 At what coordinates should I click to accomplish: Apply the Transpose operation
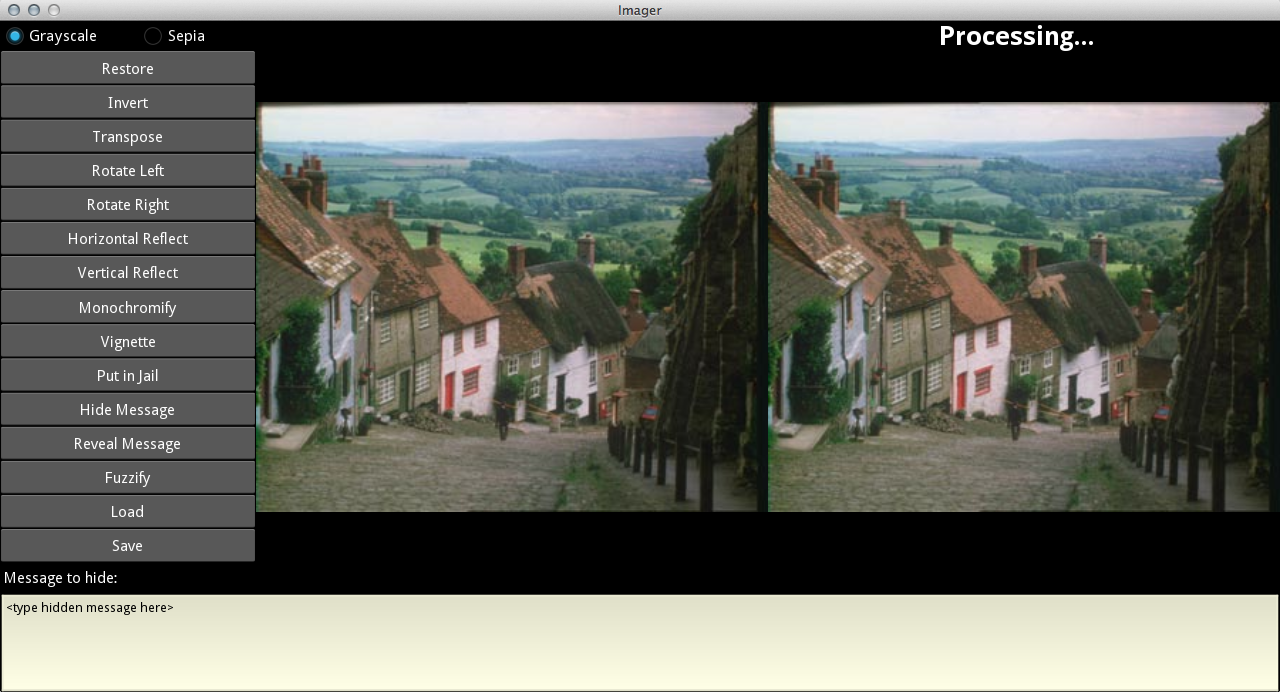click(x=128, y=137)
